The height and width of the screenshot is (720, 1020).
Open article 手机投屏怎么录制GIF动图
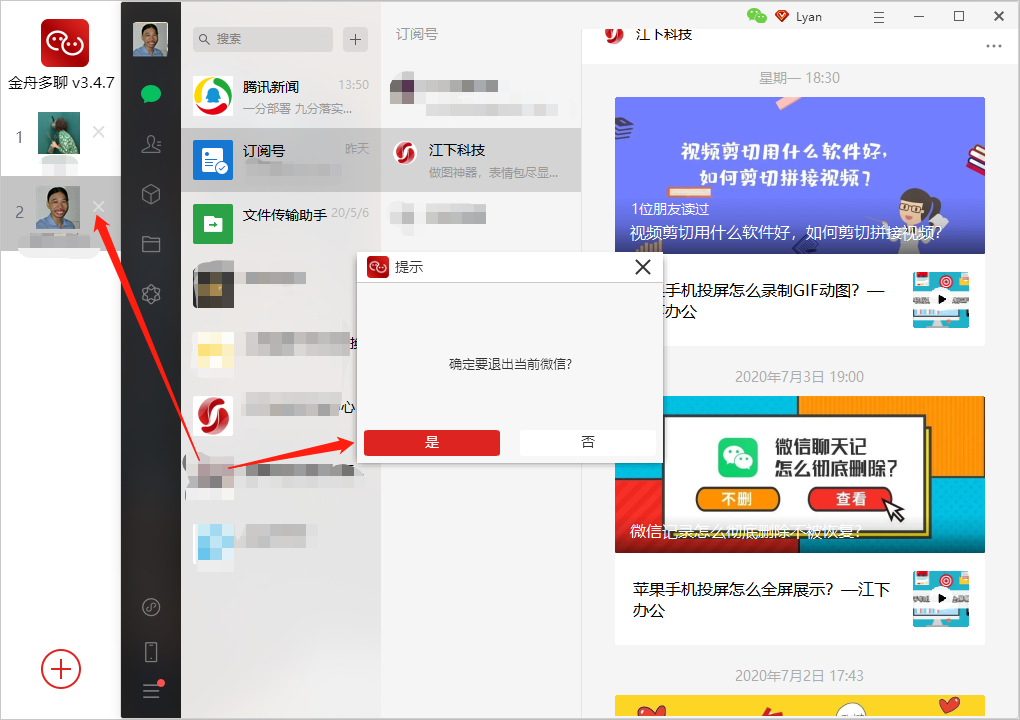[799, 300]
